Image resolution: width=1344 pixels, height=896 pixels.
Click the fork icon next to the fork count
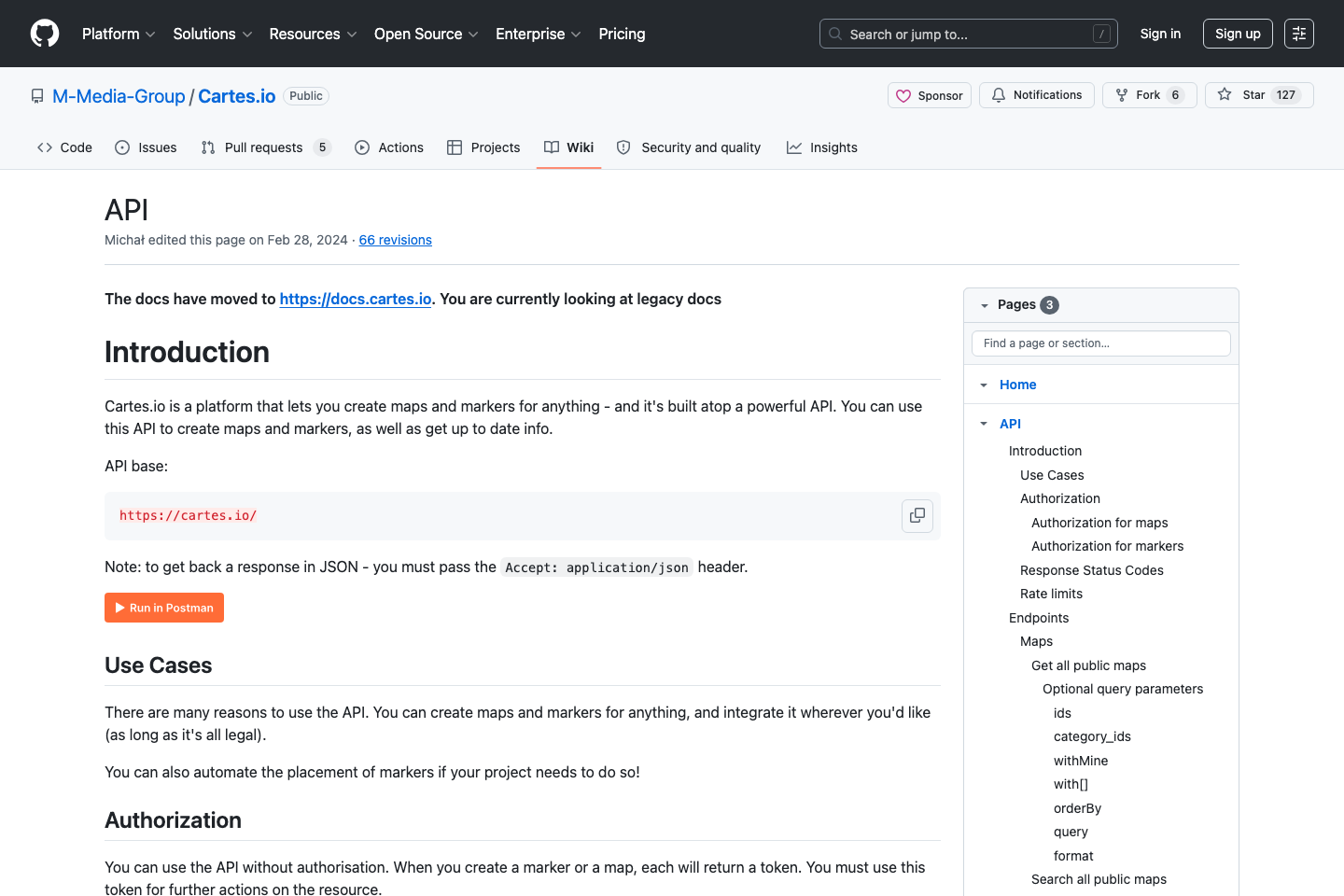(x=1120, y=94)
